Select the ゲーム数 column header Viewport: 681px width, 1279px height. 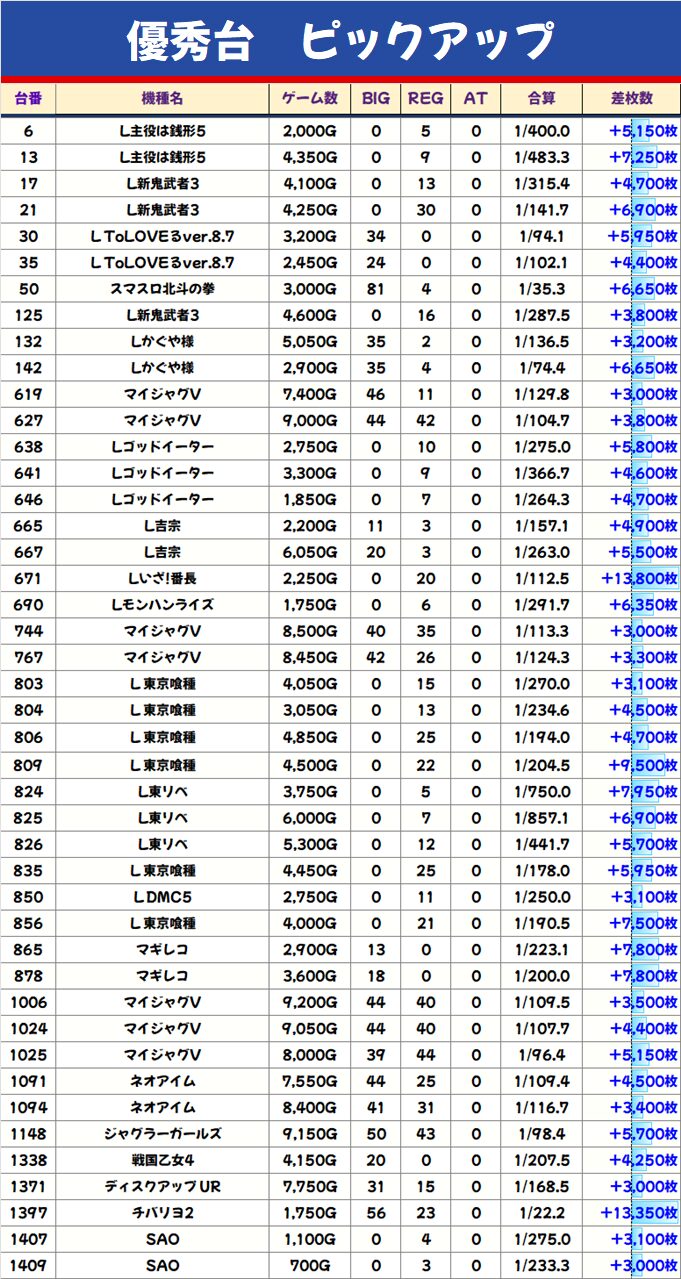tap(310, 98)
